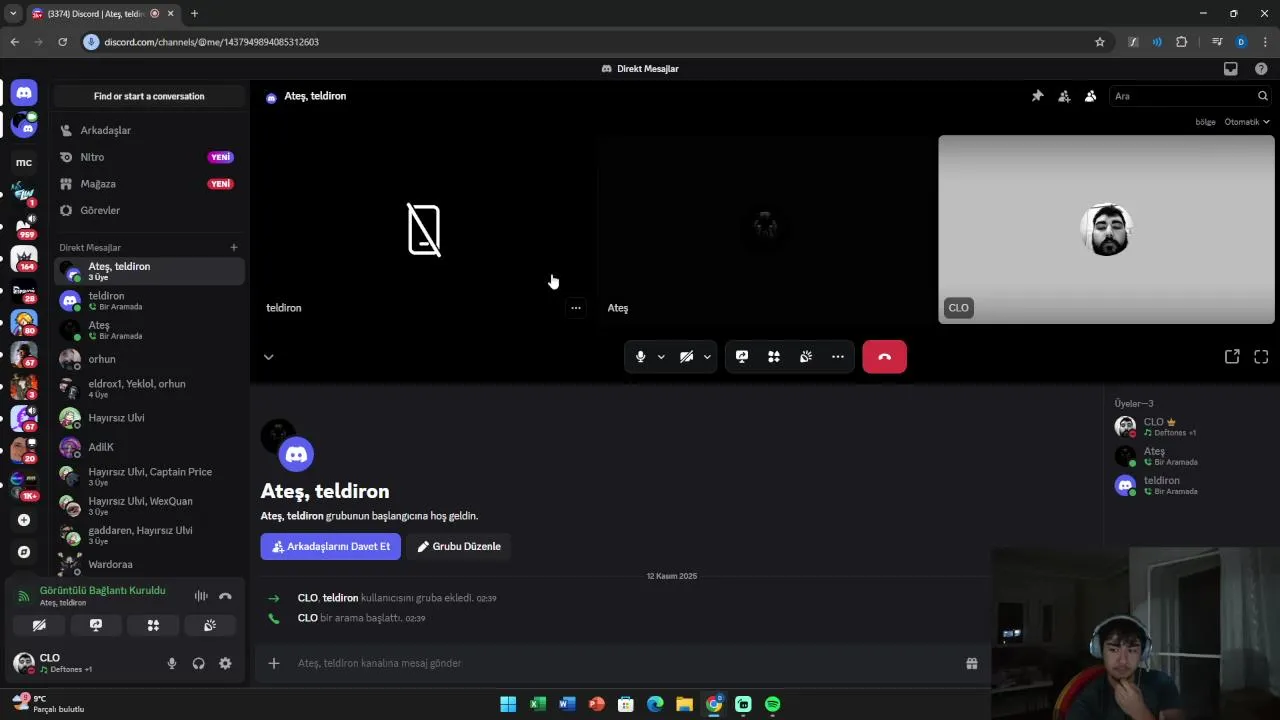Open Windows Start menu

[x=508, y=704]
